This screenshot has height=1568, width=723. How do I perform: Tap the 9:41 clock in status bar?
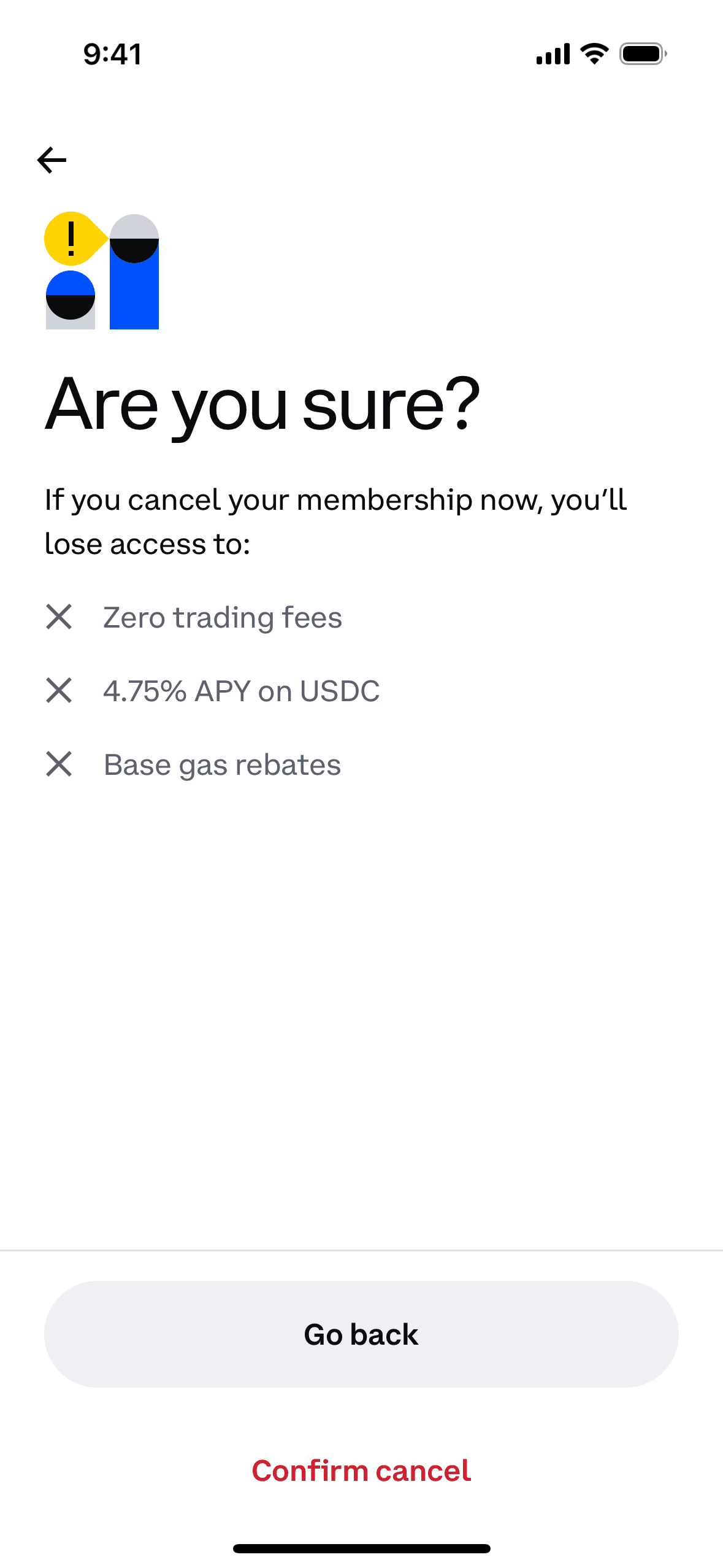coord(113,54)
